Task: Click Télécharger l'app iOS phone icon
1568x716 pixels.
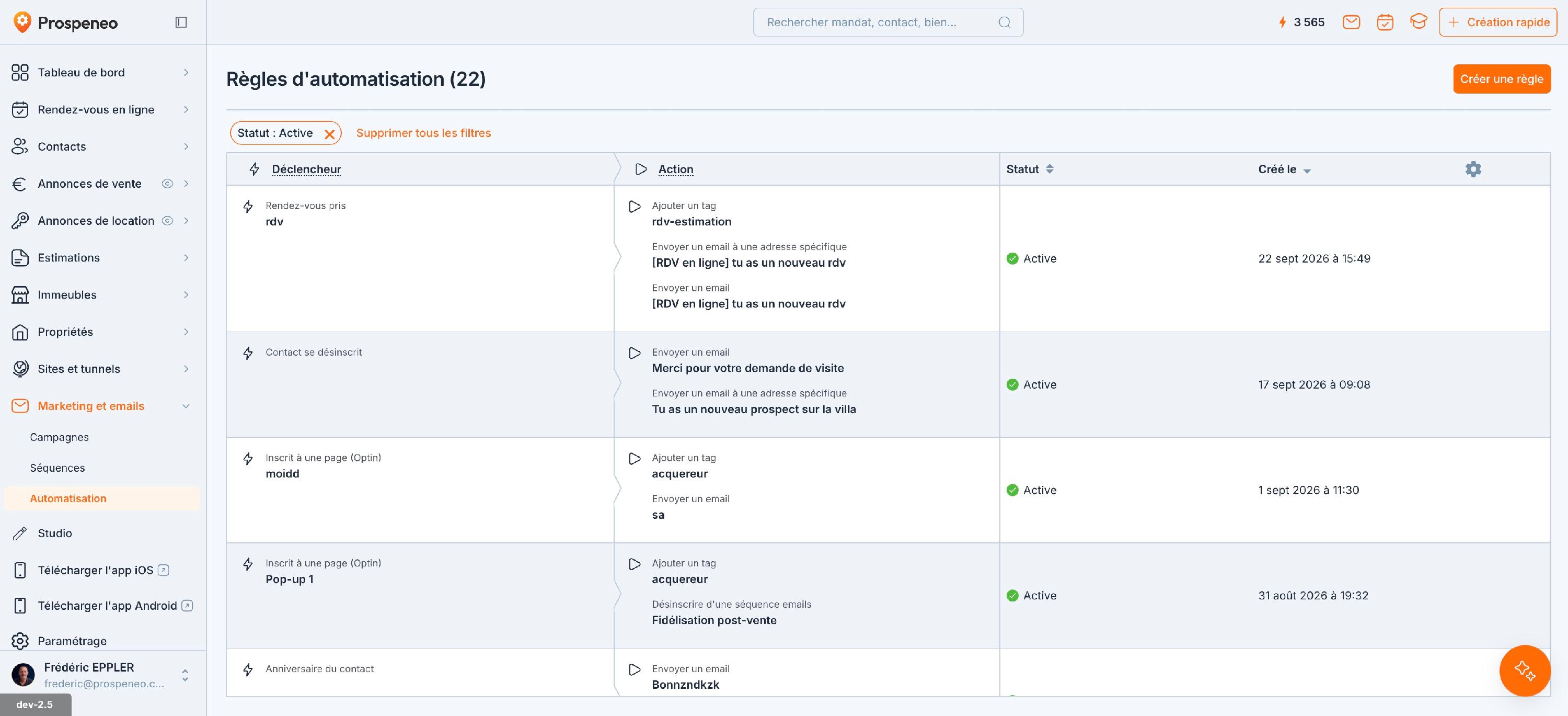Action: pyautogui.click(x=20, y=571)
